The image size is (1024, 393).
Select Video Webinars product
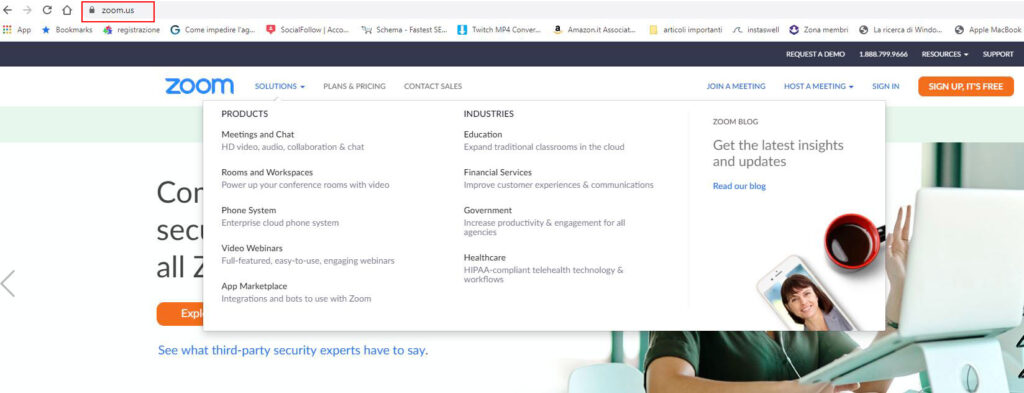[x=251, y=248]
